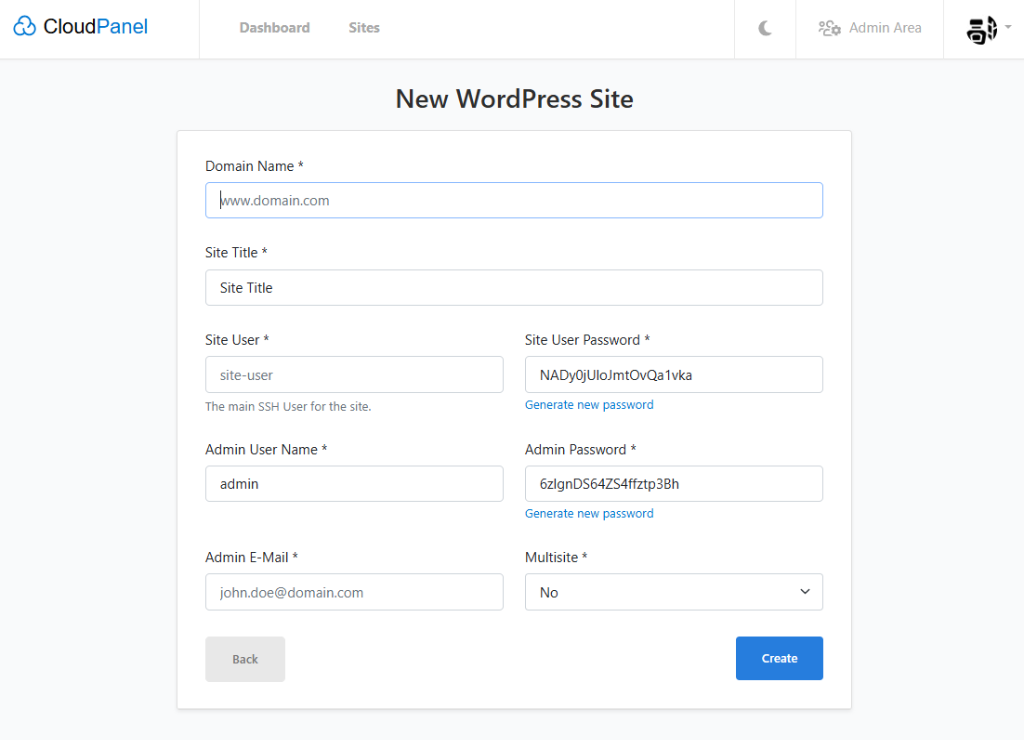Click the CloudPanel cloud logo icon
The width and height of the screenshot is (1024, 740).
pos(24,26)
